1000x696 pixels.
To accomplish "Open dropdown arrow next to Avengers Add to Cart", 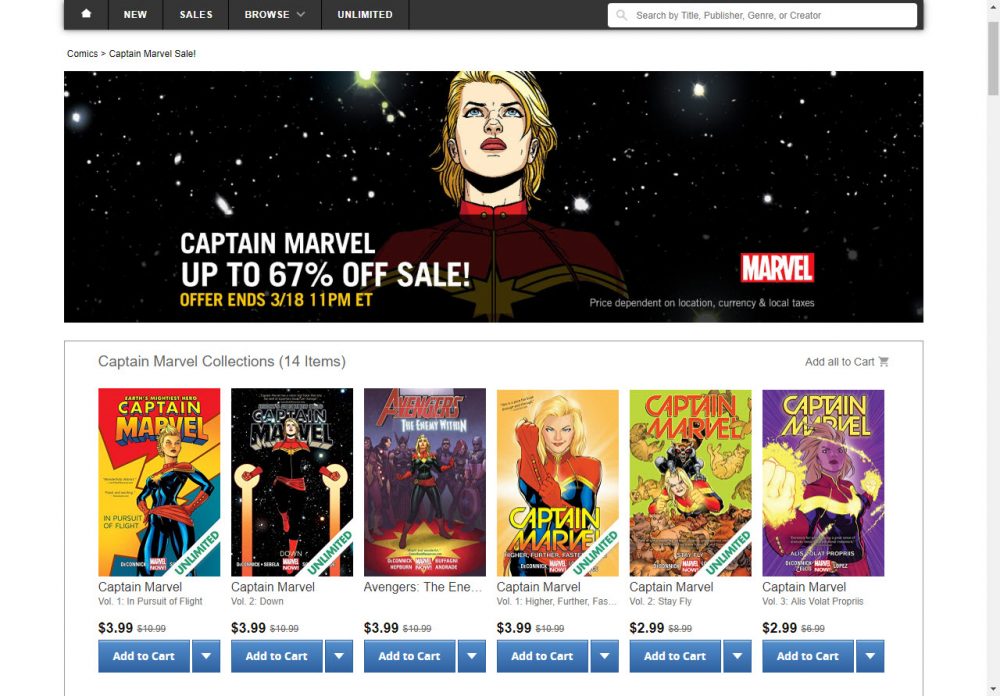I will 472,656.
